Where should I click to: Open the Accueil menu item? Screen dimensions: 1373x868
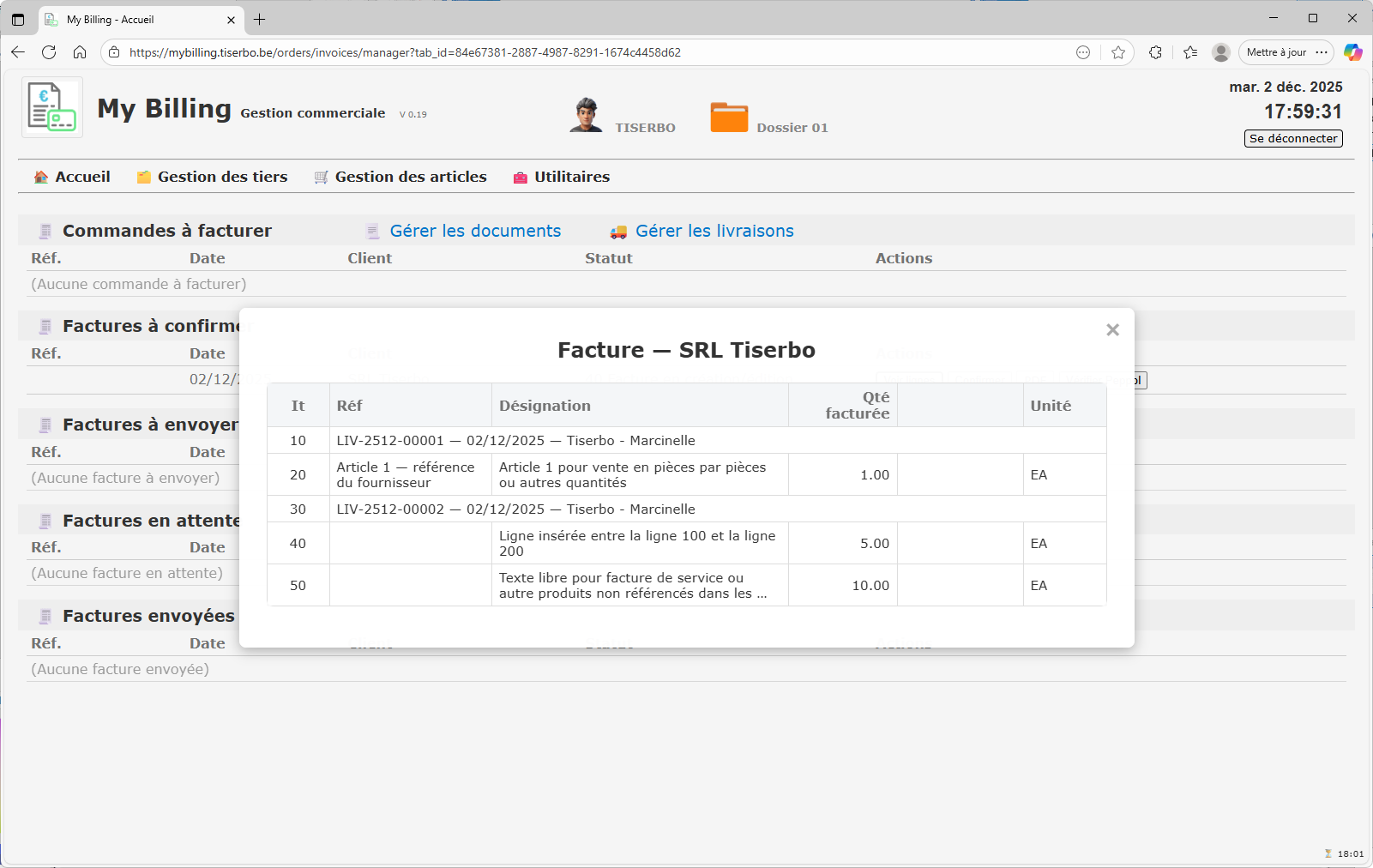point(72,177)
